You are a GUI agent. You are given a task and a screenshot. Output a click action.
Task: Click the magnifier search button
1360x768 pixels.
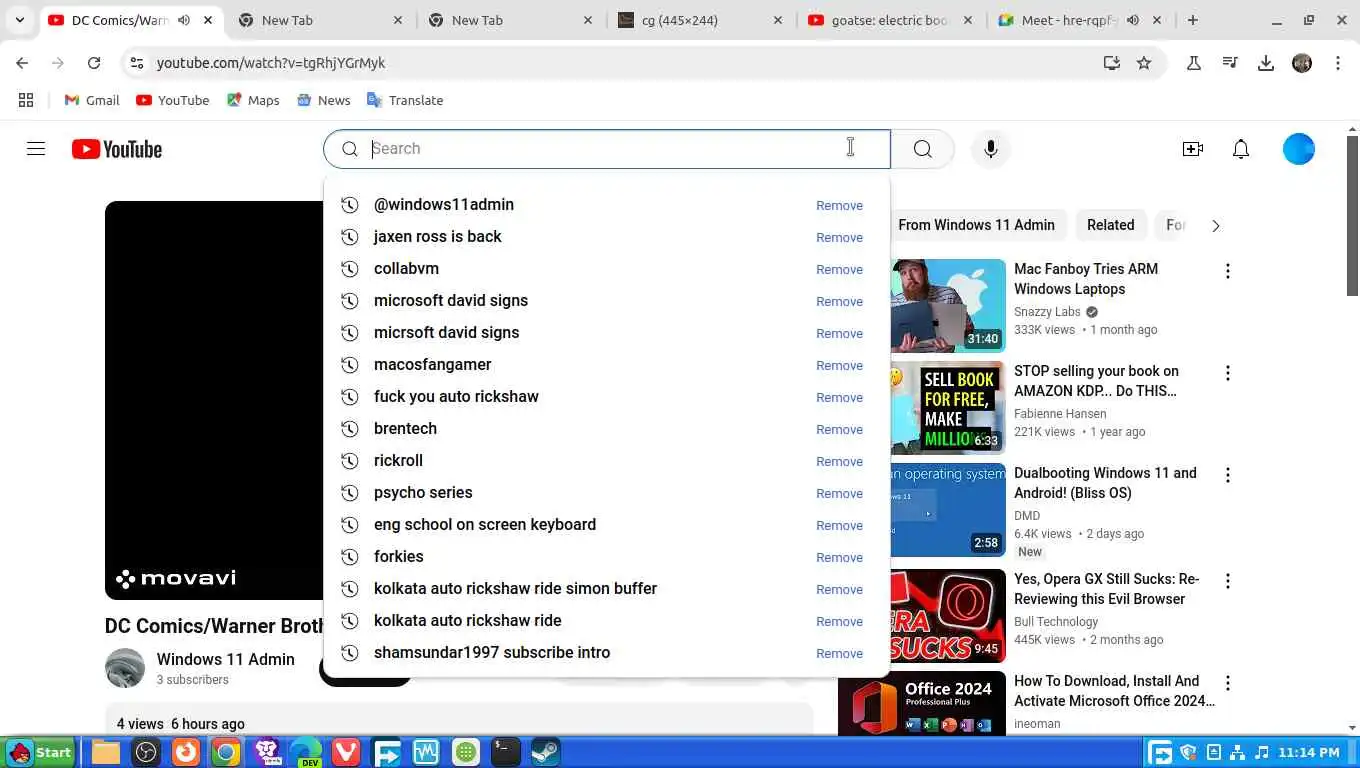coord(922,149)
